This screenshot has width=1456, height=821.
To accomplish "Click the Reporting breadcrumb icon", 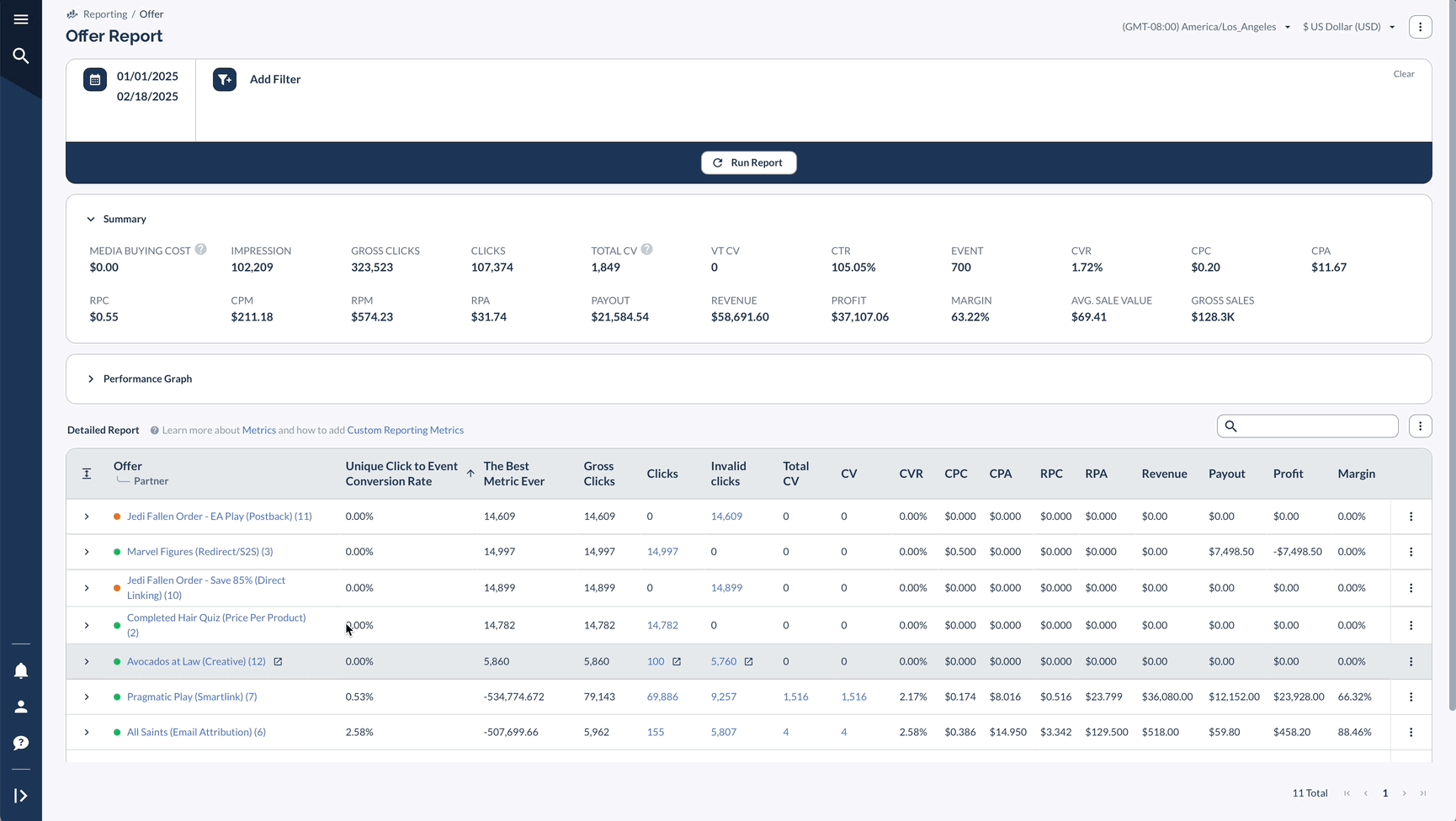I will (72, 14).
